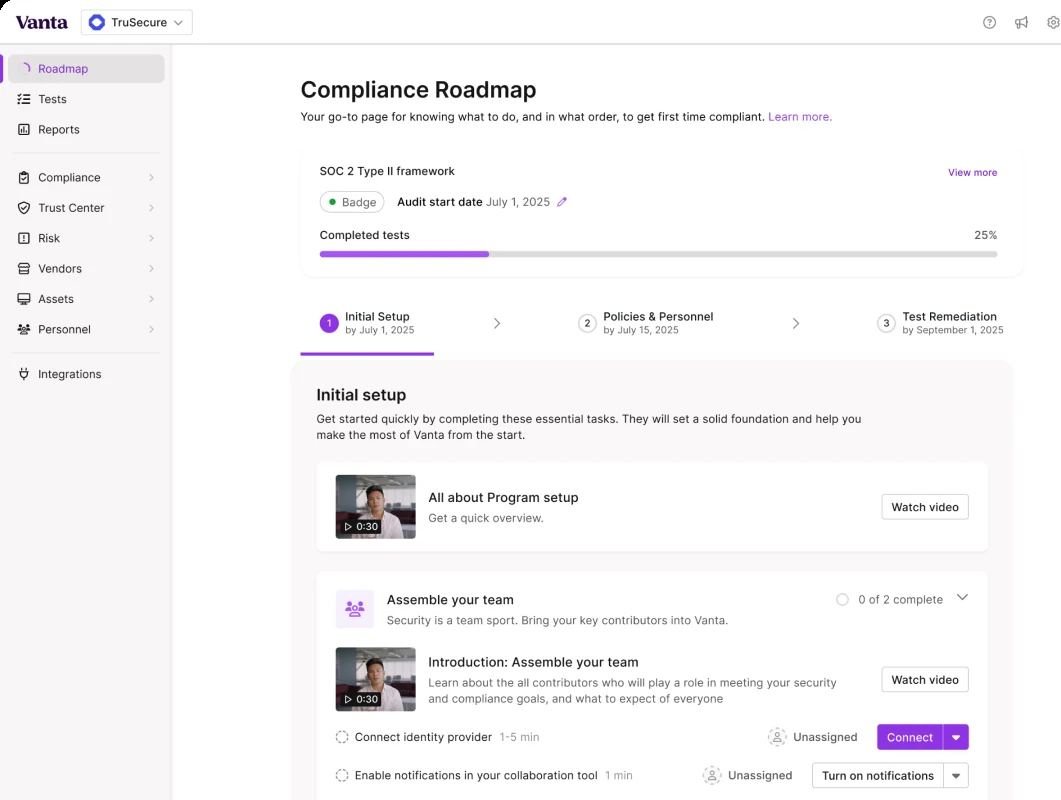Open Turn on notifications dropdown arrow
Screen dimensions: 1061x800
pyautogui.click(x=956, y=776)
